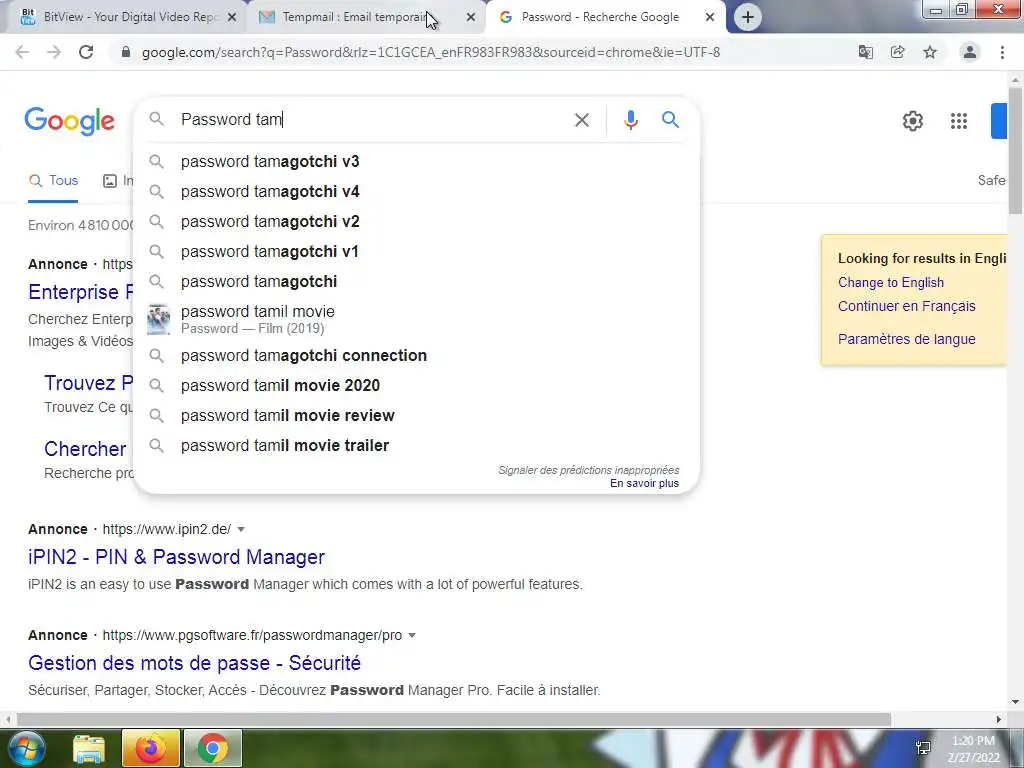The height and width of the screenshot is (768, 1024).
Task: Open Gestion des mots de passe - Sécurité result
Action: (x=195, y=663)
